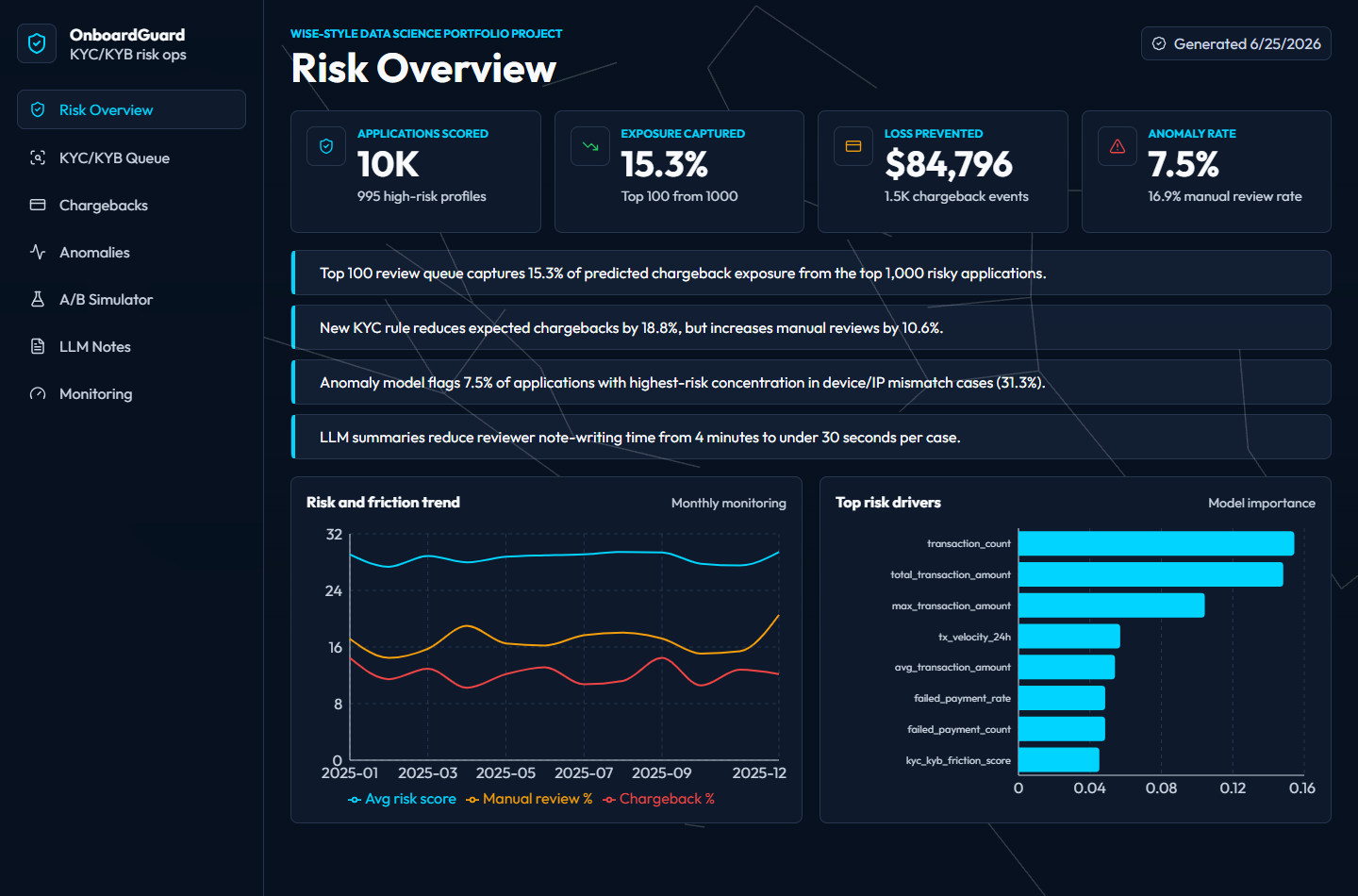
Task: Click the Chargebacks card icon in sidebar
Action: (x=38, y=205)
